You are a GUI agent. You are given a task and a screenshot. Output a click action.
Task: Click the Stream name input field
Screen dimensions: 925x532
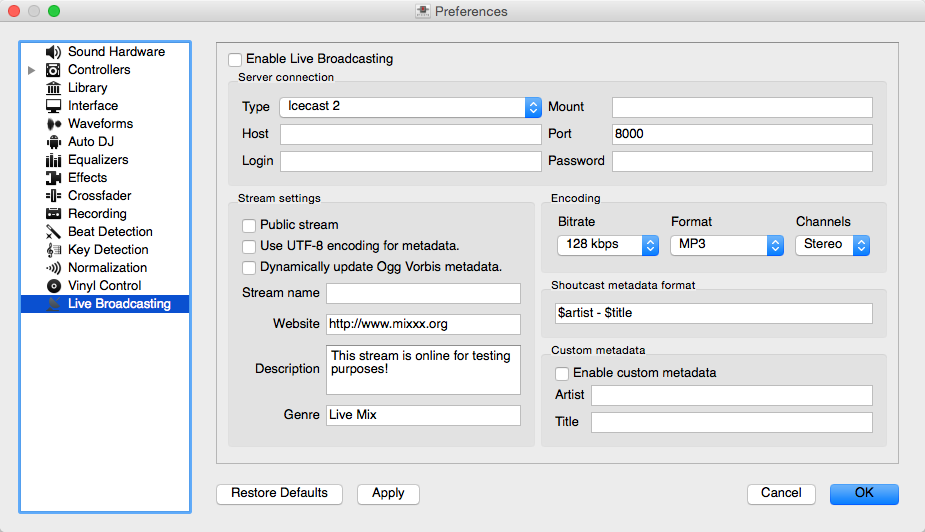[423, 293]
